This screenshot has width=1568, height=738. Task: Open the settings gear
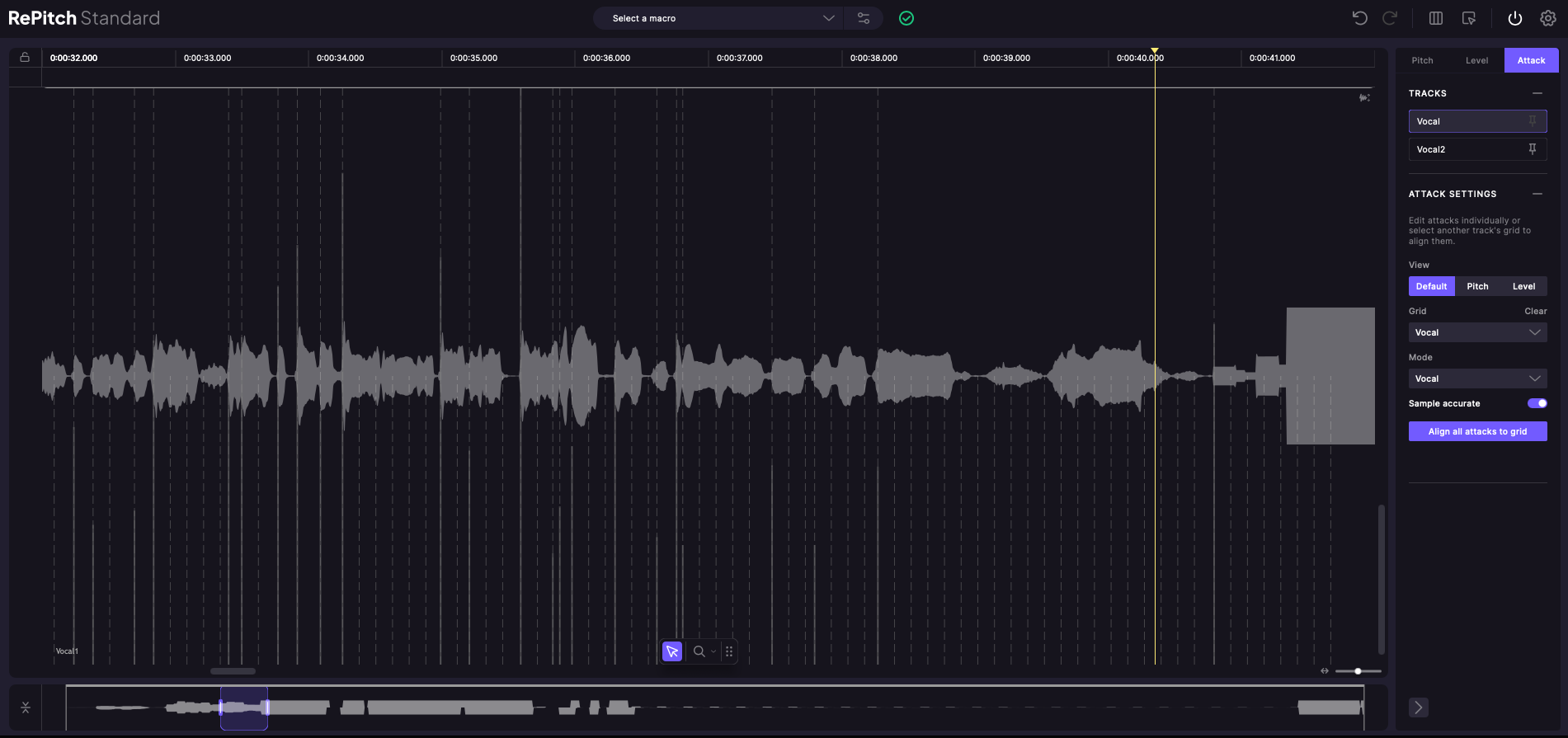pos(1547,18)
